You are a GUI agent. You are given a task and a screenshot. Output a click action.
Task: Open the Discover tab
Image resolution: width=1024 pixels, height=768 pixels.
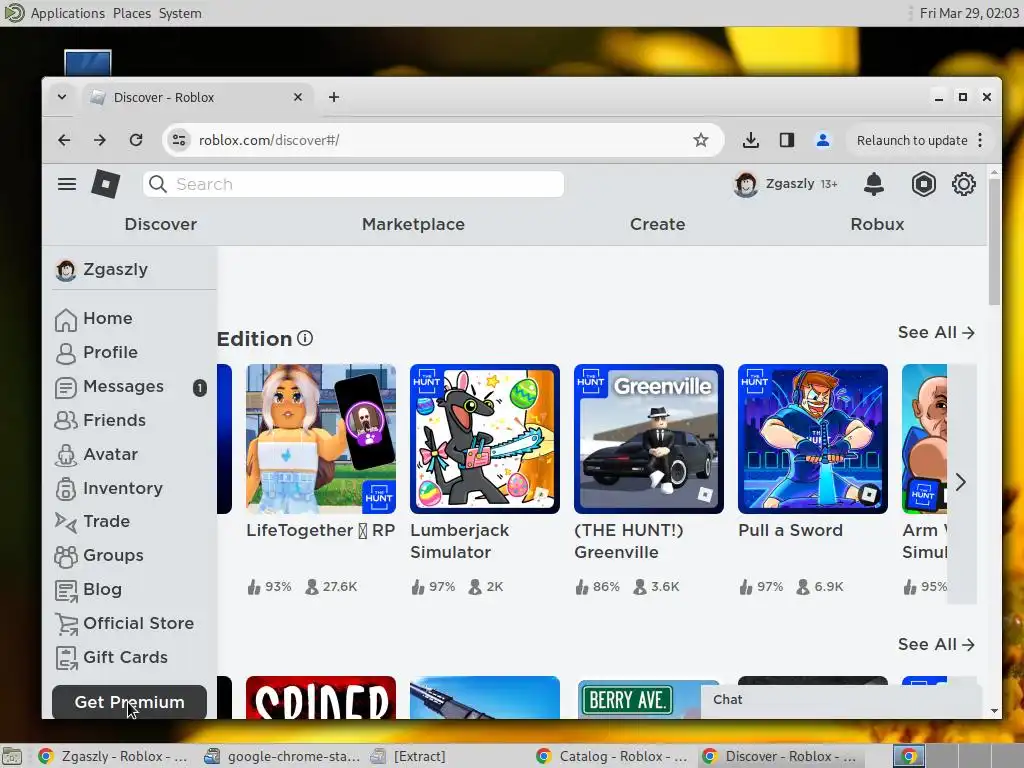point(161,224)
